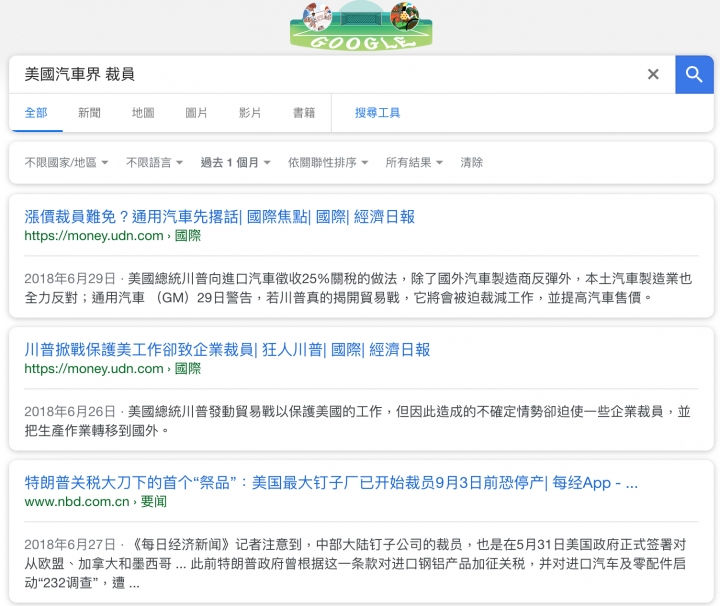Image resolution: width=720 pixels, height=606 pixels.
Task: Expand the 所有結果 dropdown
Action: [x=414, y=163]
